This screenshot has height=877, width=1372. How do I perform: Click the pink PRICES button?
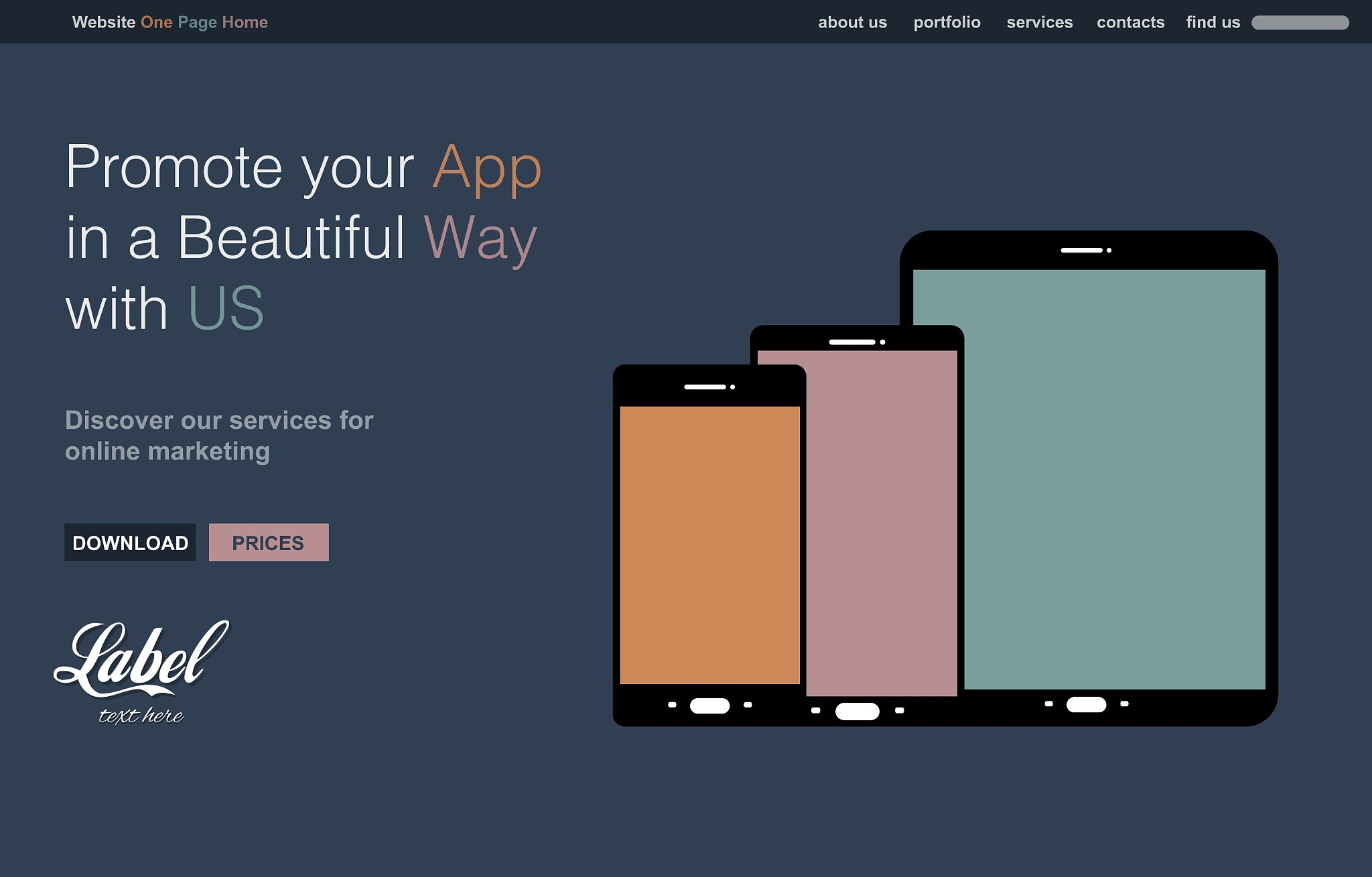[x=269, y=543]
